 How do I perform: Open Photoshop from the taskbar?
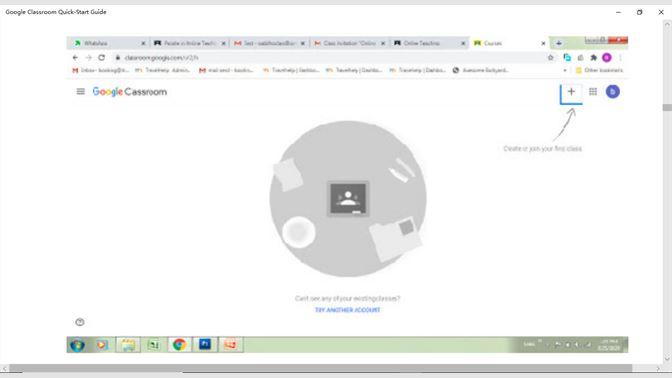pyautogui.click(x=205, y=345)
